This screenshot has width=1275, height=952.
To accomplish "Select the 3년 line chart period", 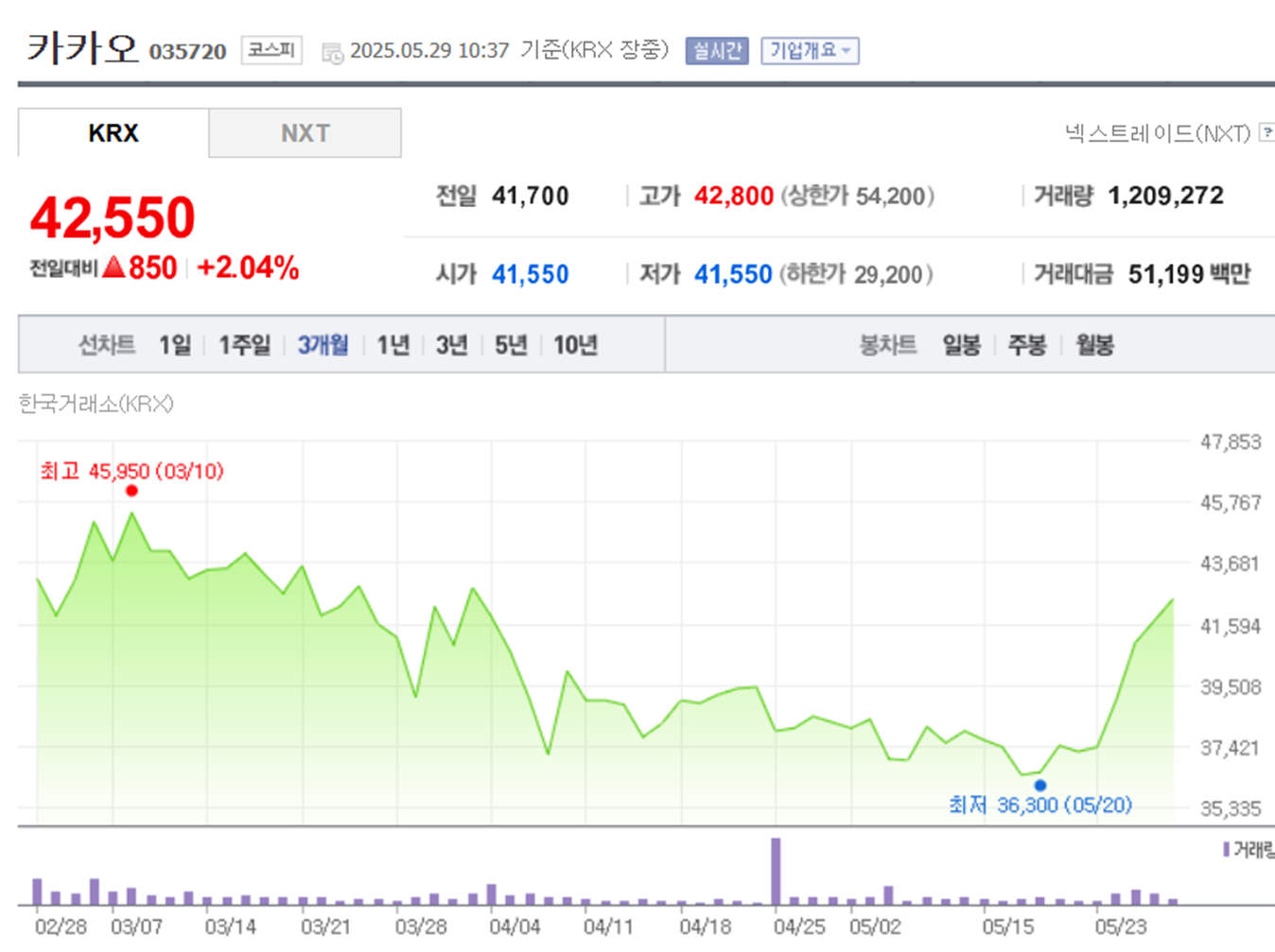I will click(452, 345).
